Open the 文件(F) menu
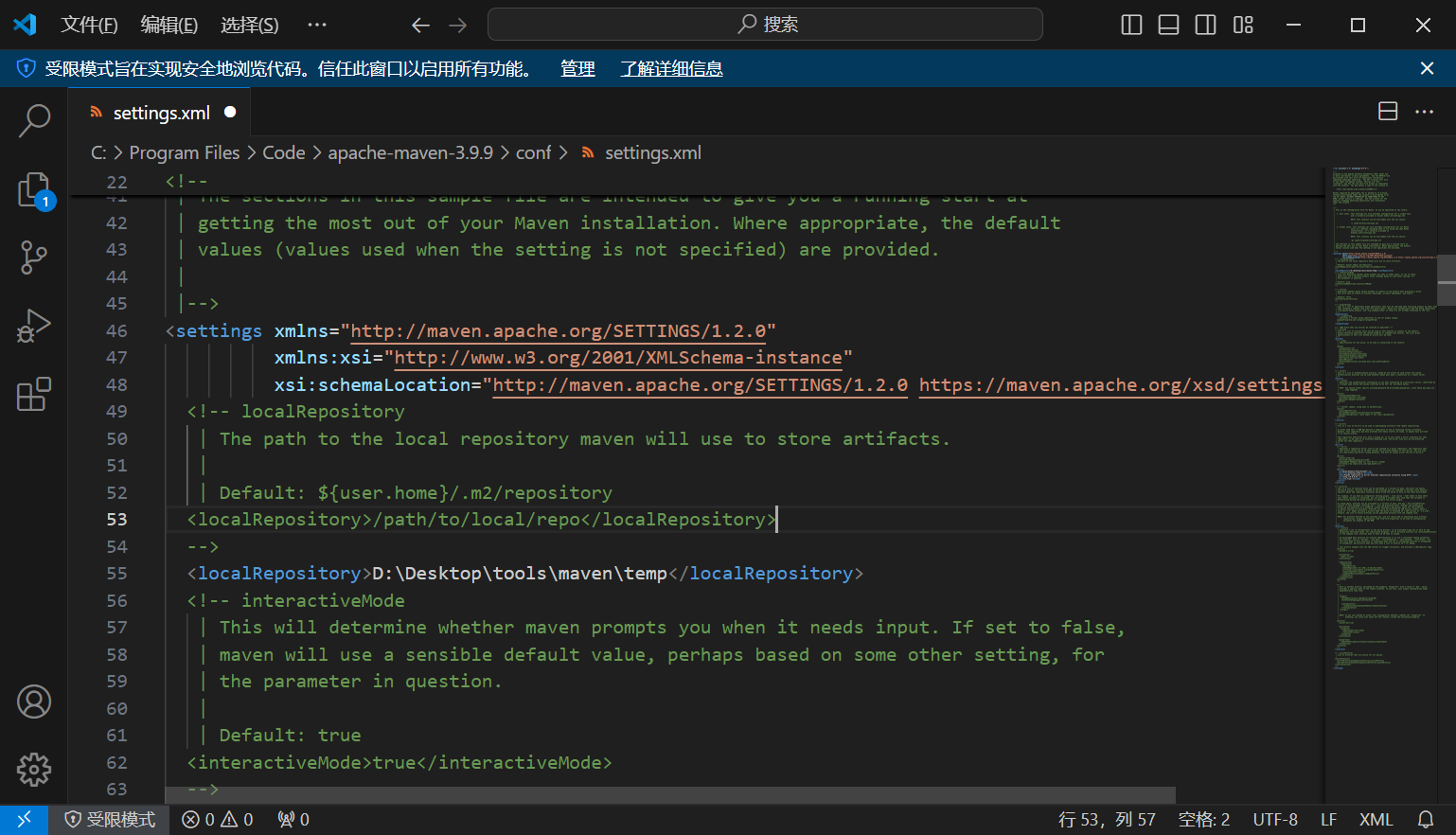Viewport: 1456px width, 835px height. [x=89, y=25]
